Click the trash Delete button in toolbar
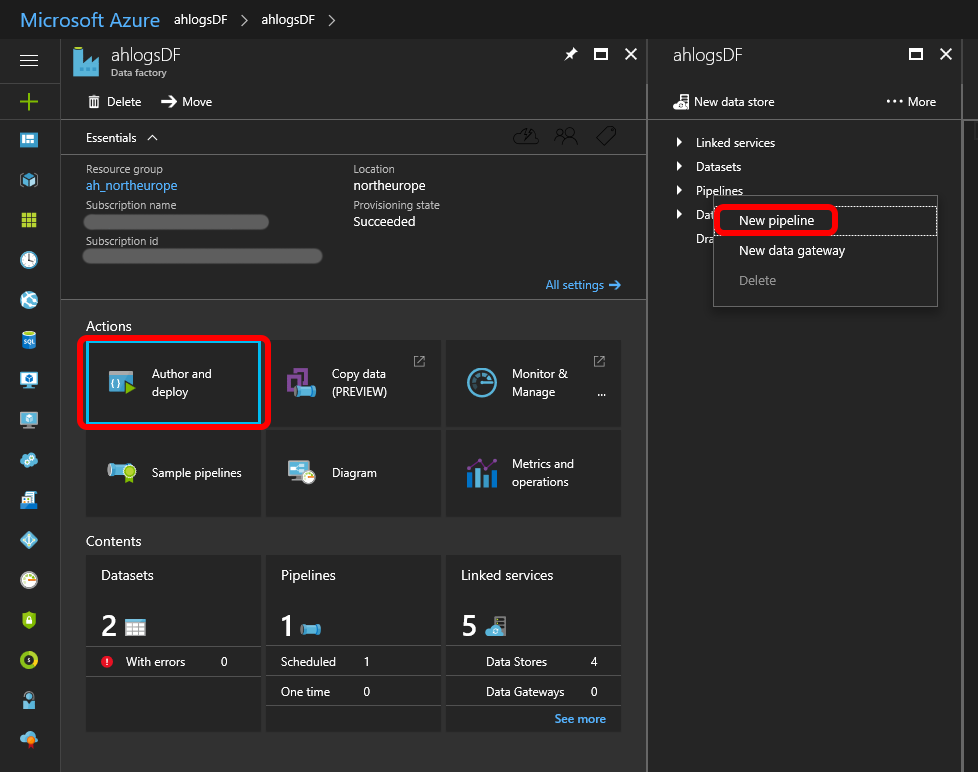 coord(115,102)
